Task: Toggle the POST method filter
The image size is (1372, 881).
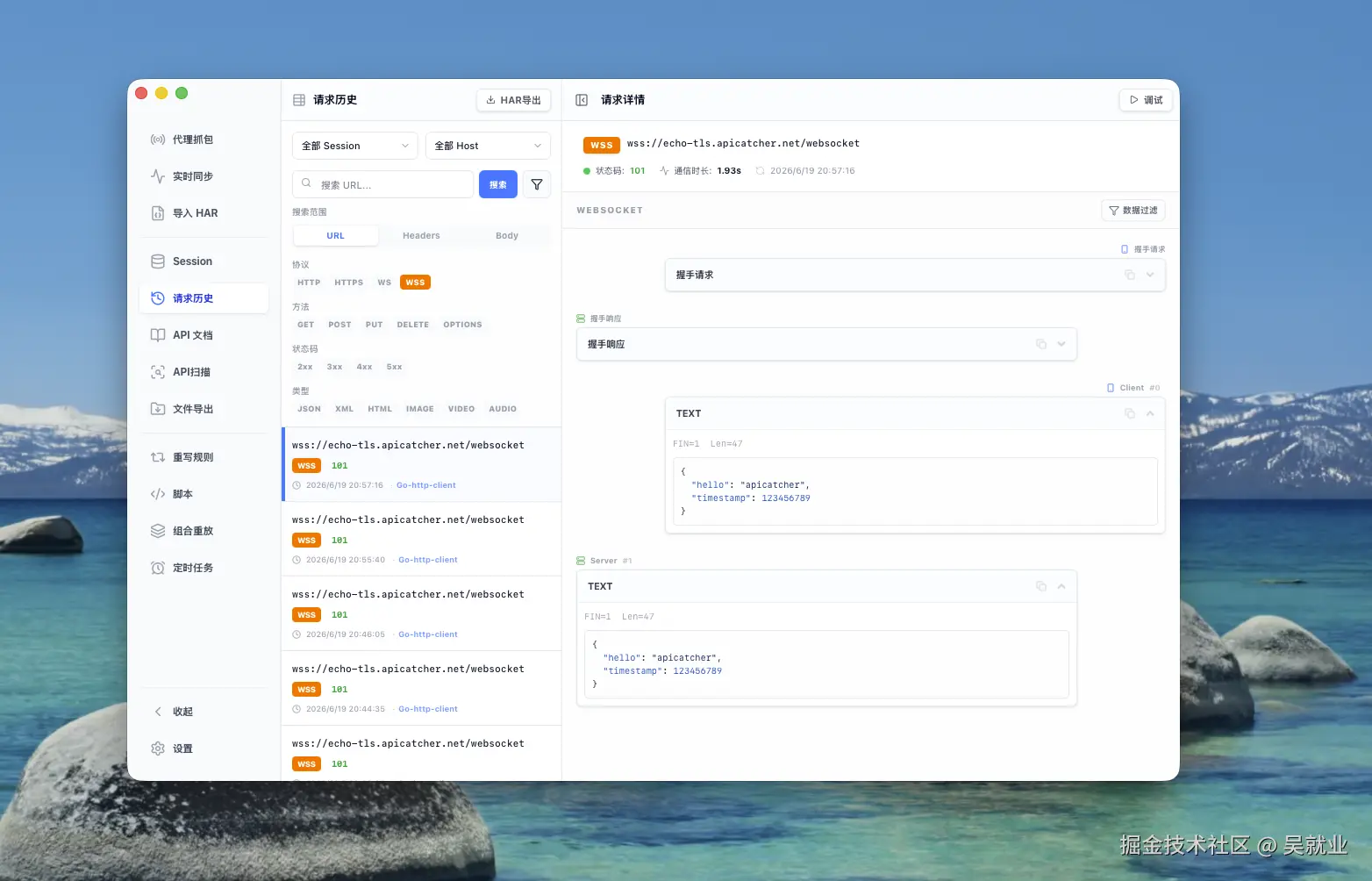Action: [x=339, y=325]
